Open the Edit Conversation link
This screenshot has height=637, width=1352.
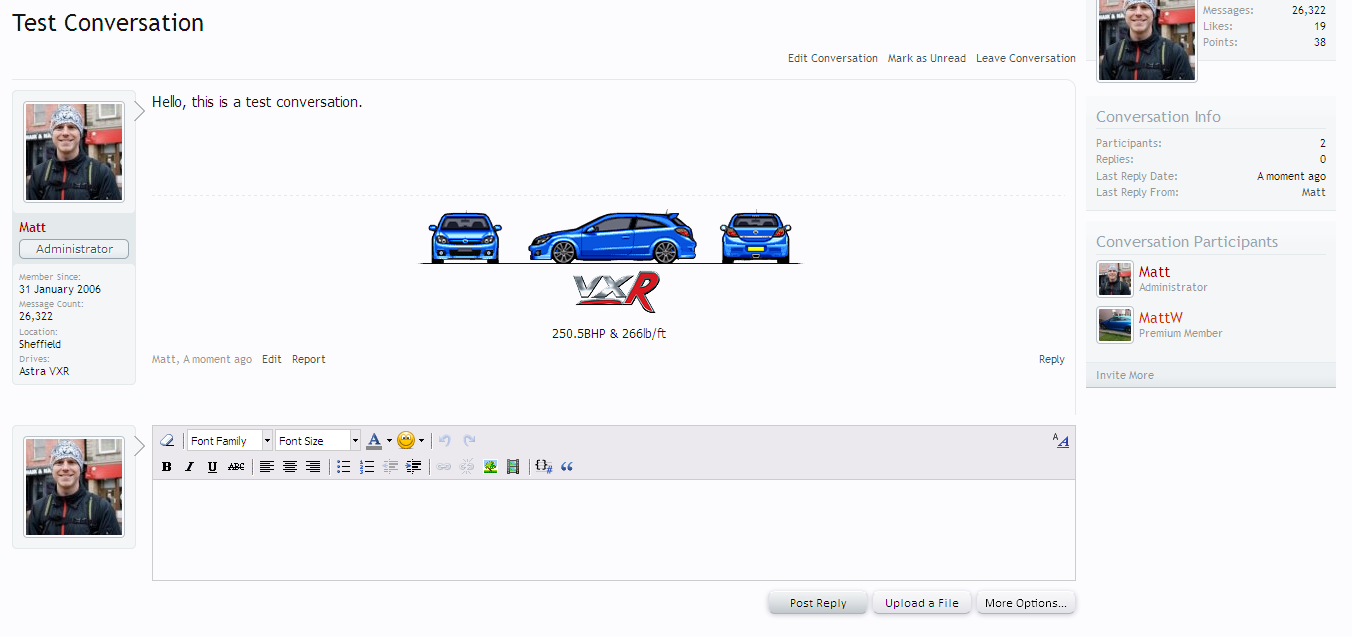833,58
